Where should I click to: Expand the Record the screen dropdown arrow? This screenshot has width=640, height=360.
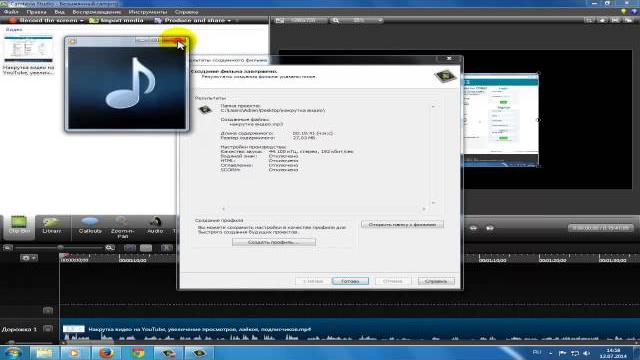coord(82,20)
